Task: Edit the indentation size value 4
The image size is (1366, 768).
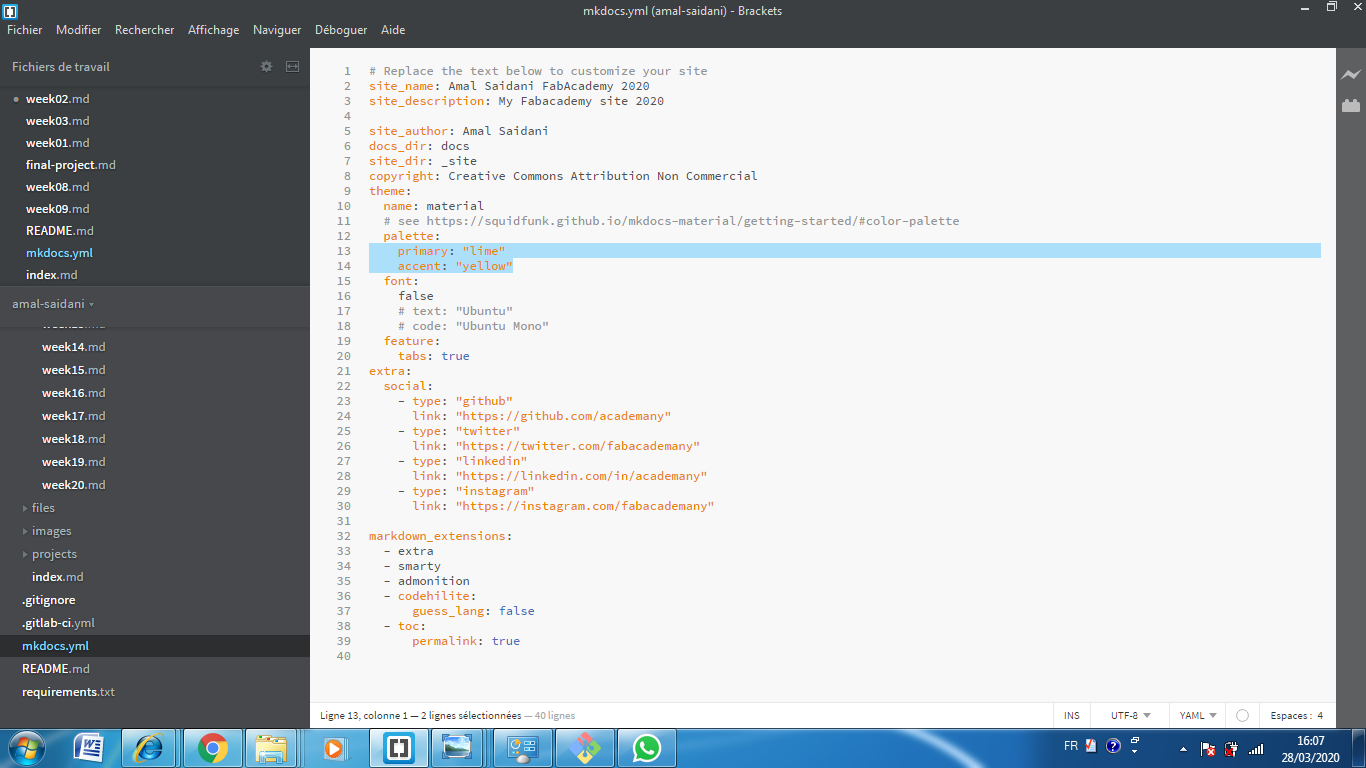Action: coord(1320,715)
